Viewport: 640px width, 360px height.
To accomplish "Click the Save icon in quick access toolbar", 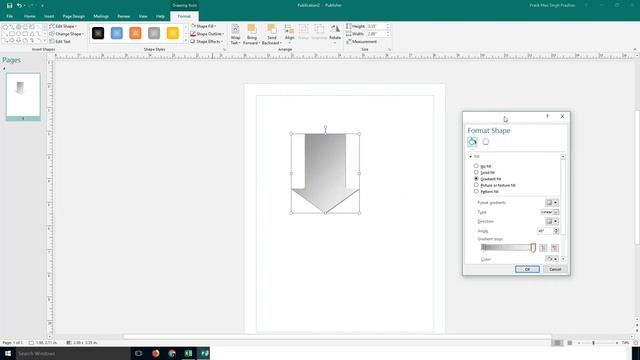I will (x=9, y=5).
